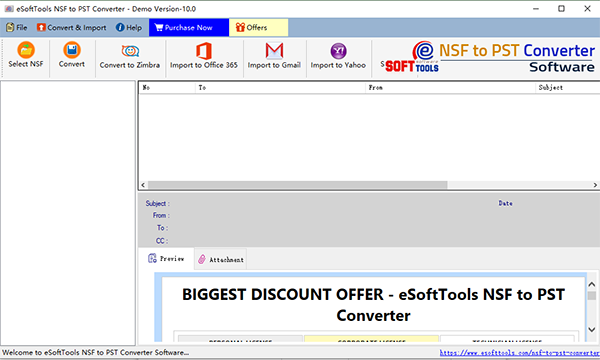The width and height of the screenshot is (600, 360).
Task: Sort by the From column header
Action: pyautogui.click(x=450, y=88)
